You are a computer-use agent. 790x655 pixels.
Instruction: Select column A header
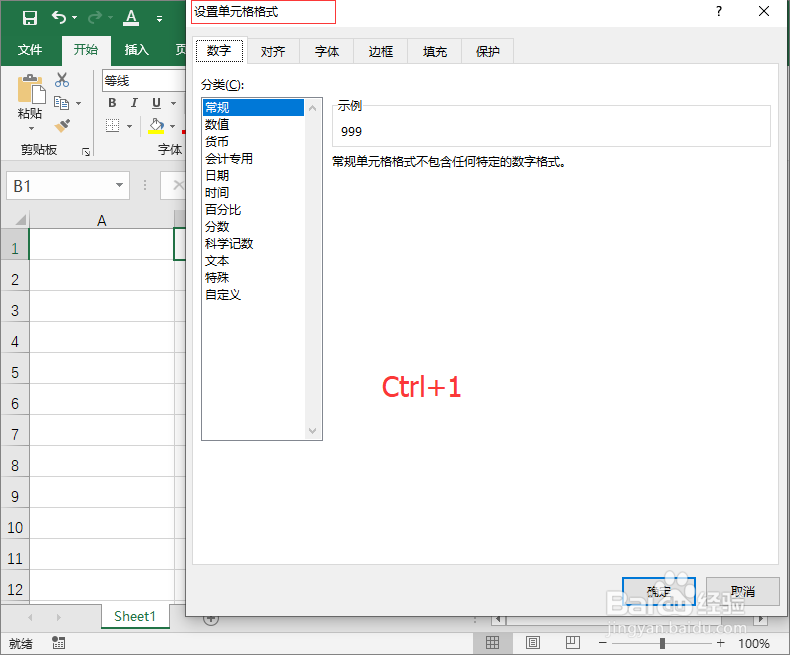point(102,220)
